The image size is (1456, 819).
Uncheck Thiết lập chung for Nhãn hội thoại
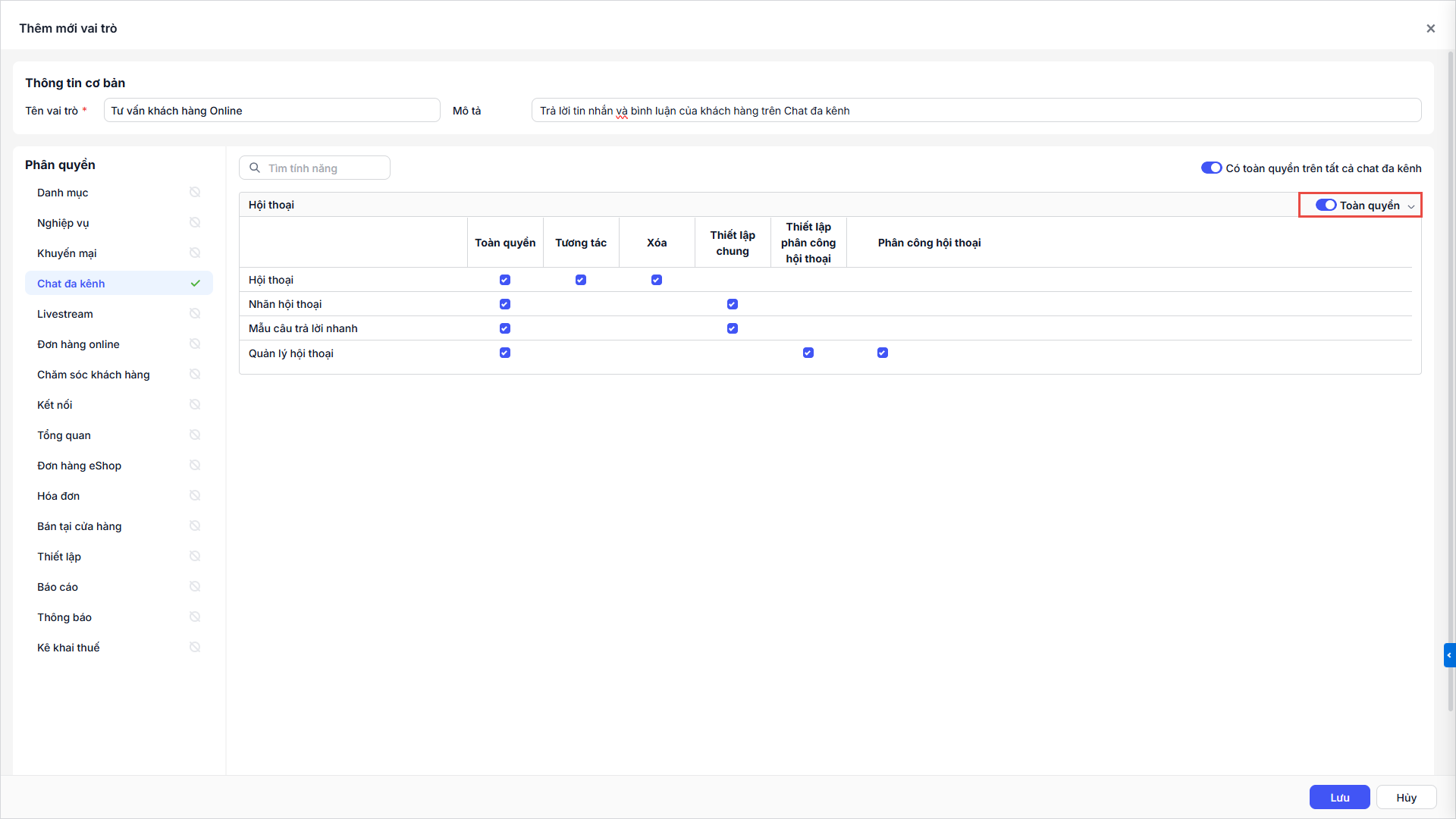[733, 304]
